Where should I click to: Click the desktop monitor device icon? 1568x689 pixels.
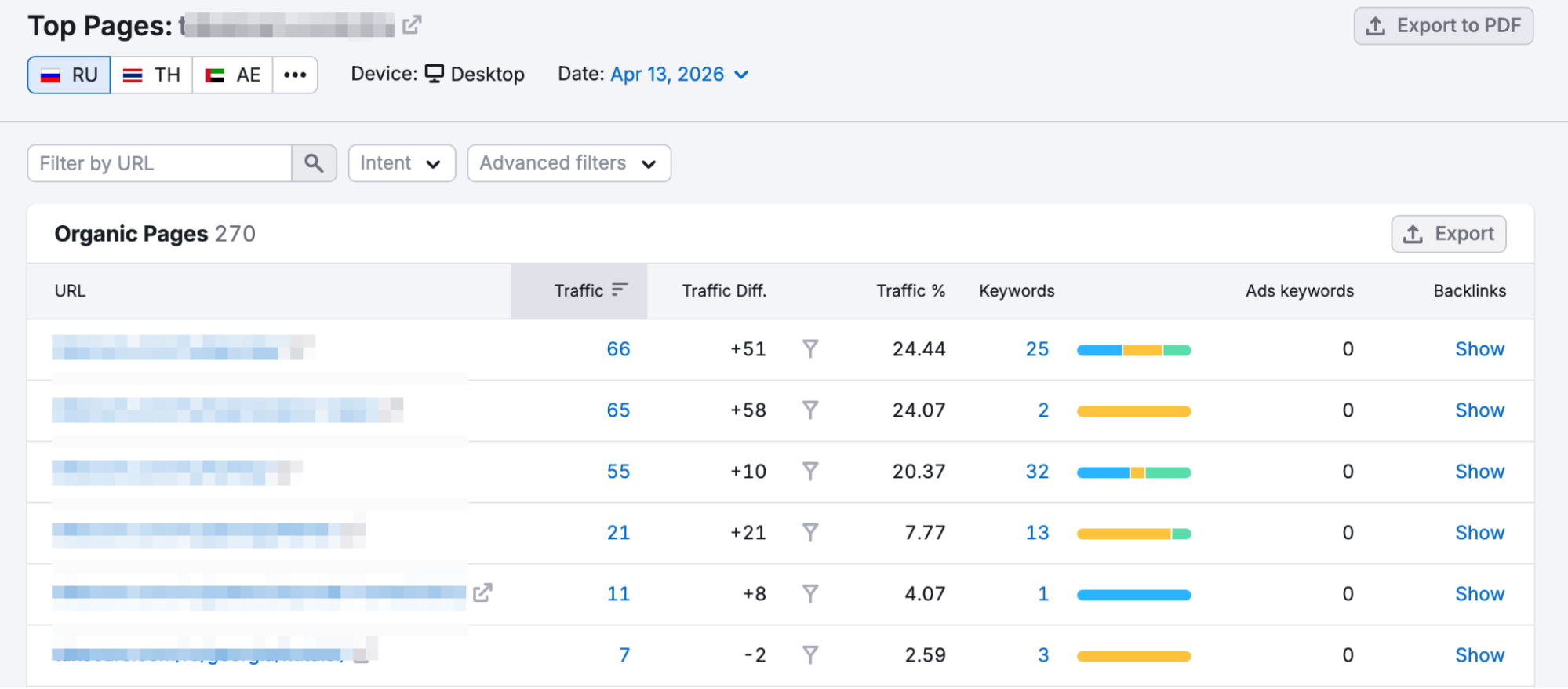(435, 74)
